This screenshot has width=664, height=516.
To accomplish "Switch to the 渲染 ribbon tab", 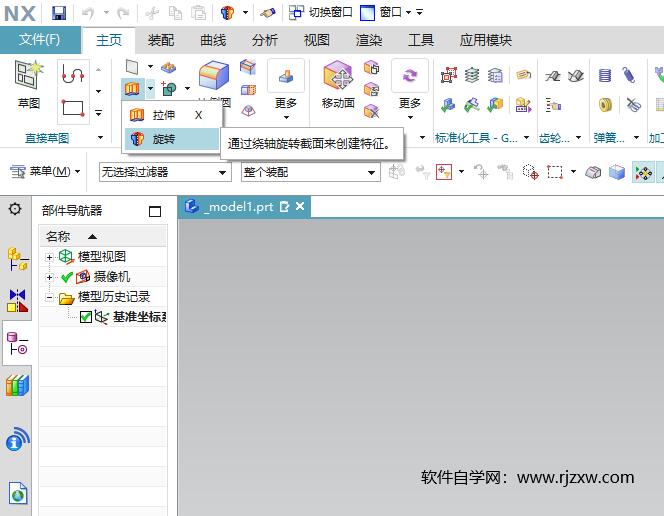I will click(369, 40).
